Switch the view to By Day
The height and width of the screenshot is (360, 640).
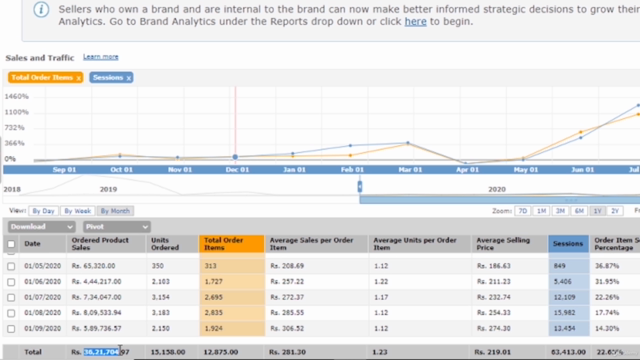43,211
